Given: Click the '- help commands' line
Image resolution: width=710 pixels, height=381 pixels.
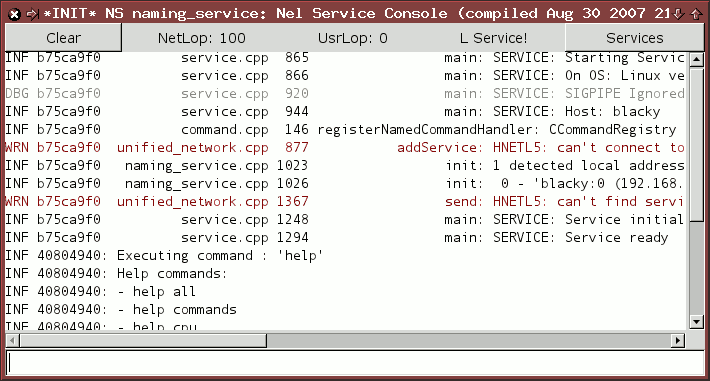Looking at the screenshot, I should (121, 309).
